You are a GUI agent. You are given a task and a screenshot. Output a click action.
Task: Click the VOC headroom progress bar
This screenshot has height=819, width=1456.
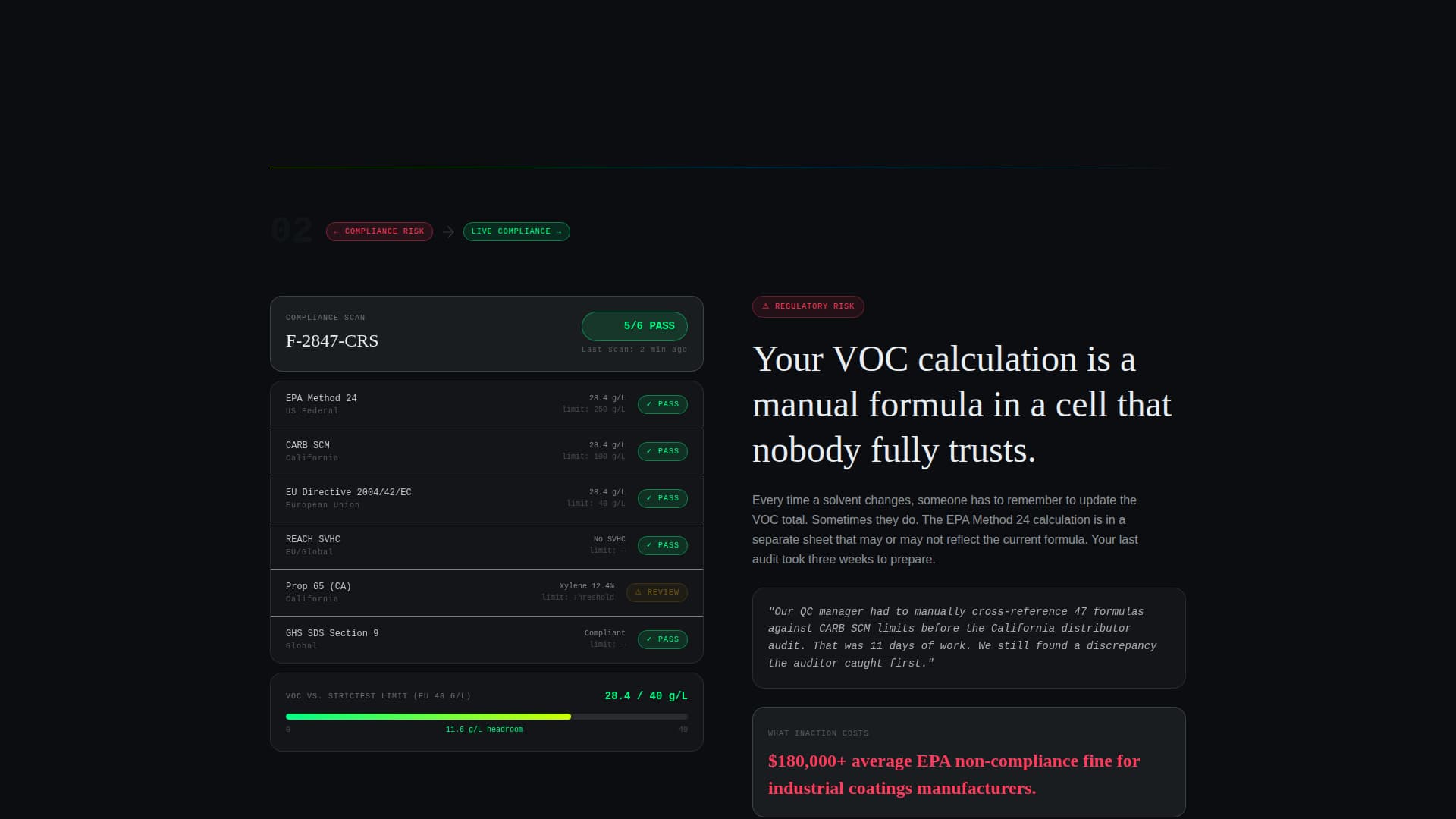487,717
